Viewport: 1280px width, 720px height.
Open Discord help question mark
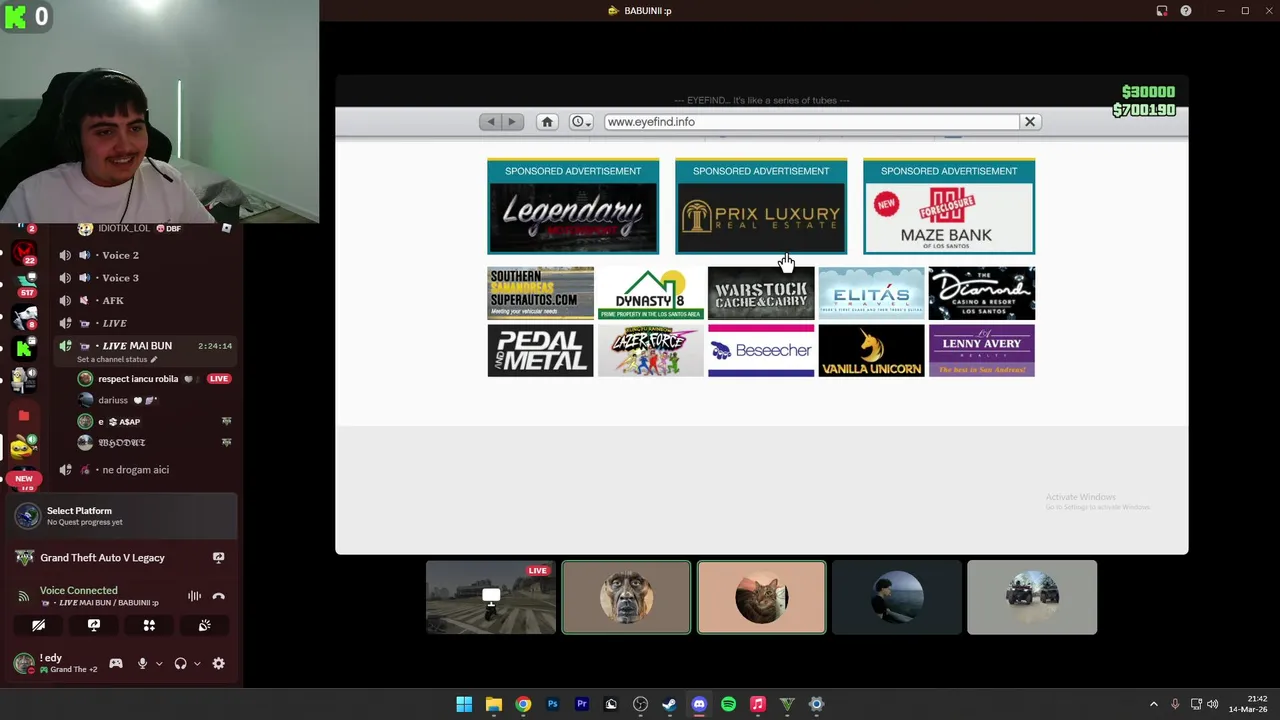1186,10
